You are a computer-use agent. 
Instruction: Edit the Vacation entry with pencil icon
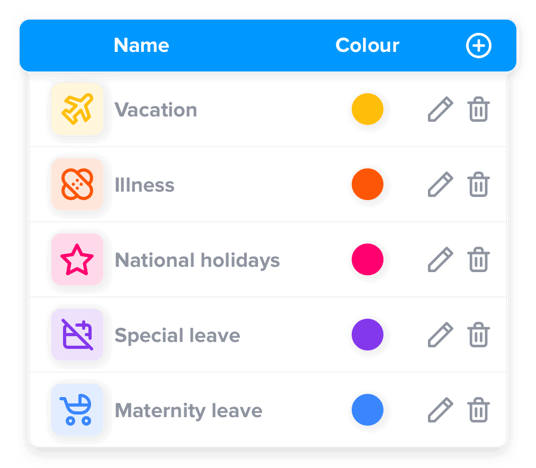(440, 109)
